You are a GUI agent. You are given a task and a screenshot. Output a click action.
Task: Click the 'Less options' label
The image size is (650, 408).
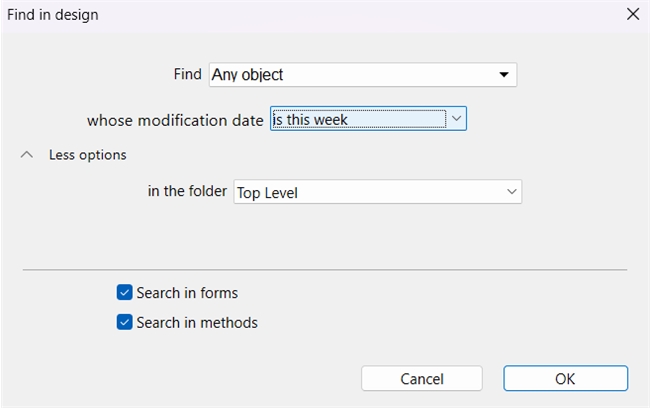[x=88, y=155]
